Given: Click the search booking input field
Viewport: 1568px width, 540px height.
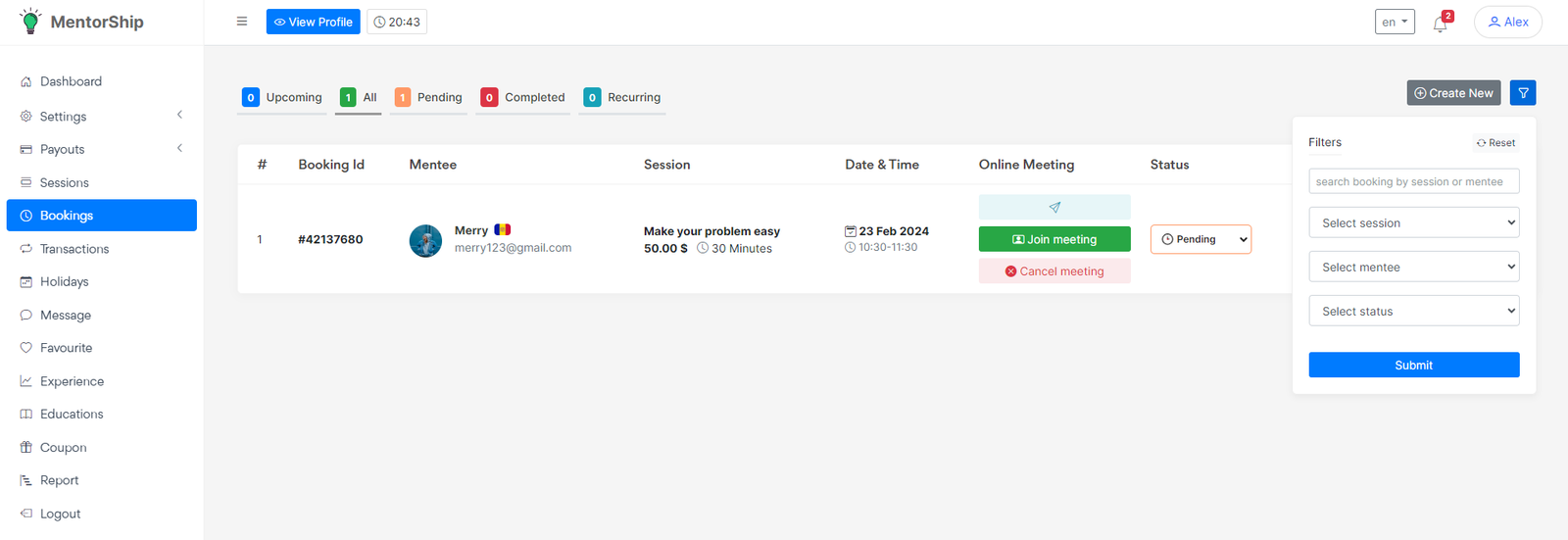Looking at the screenshot, I should (x=1413, y=181).
